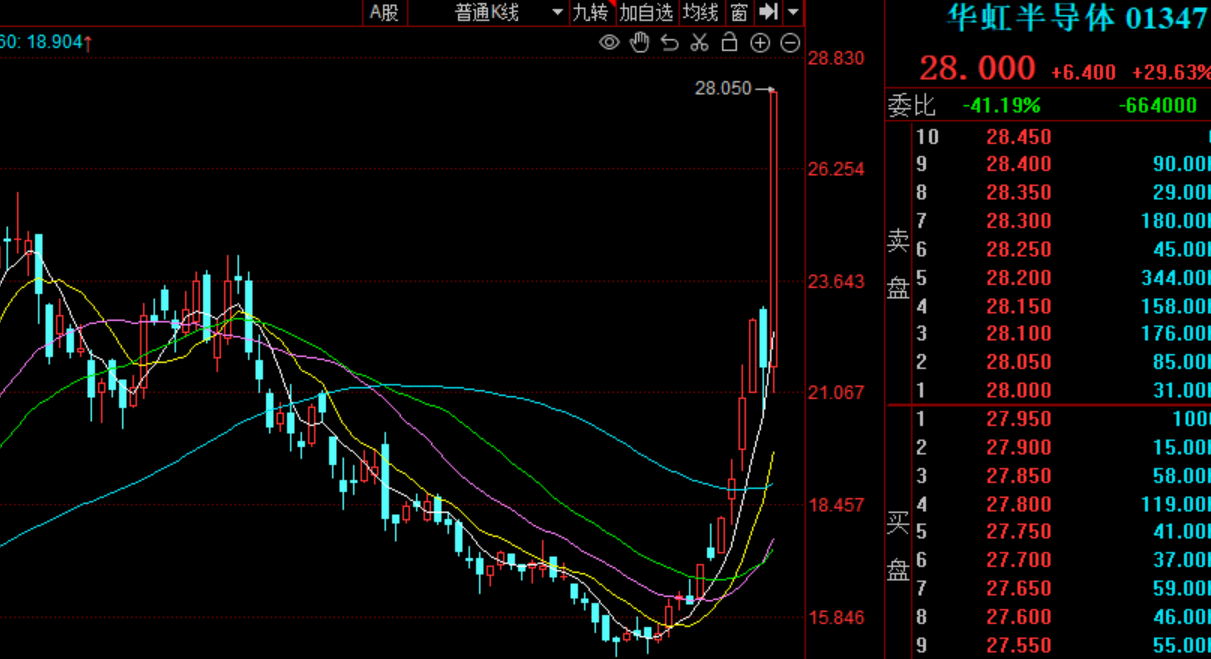Toggle the eye visibility icon in chart toolbar

[x=609, y=42]
